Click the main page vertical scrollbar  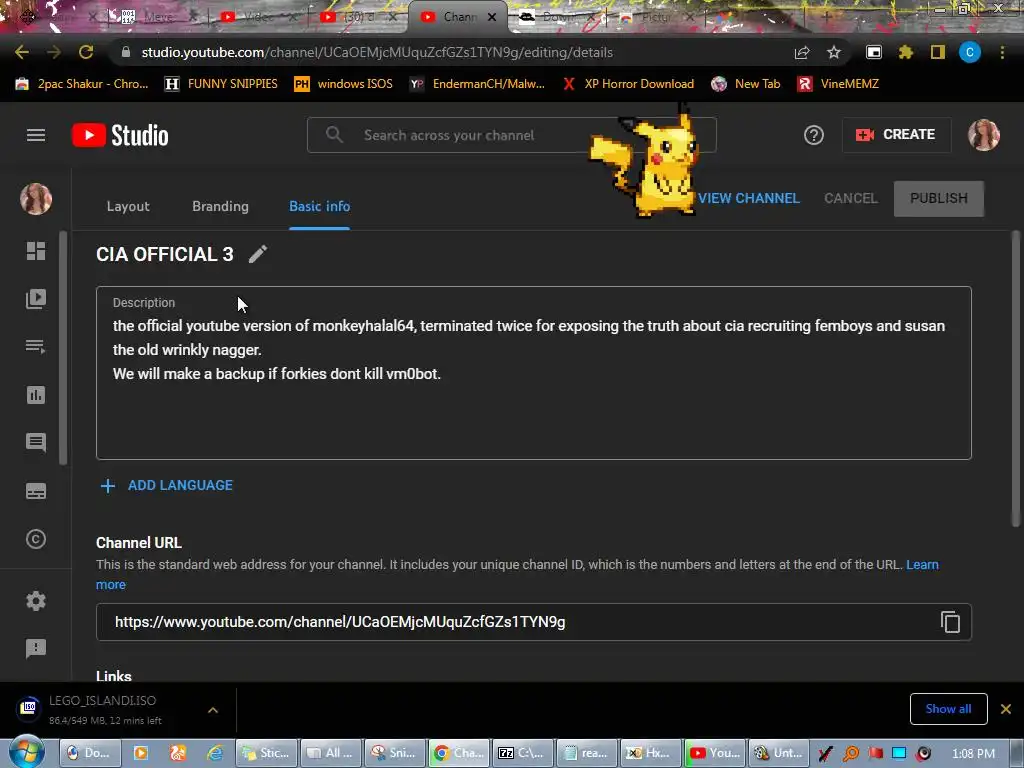(1016, 379)
